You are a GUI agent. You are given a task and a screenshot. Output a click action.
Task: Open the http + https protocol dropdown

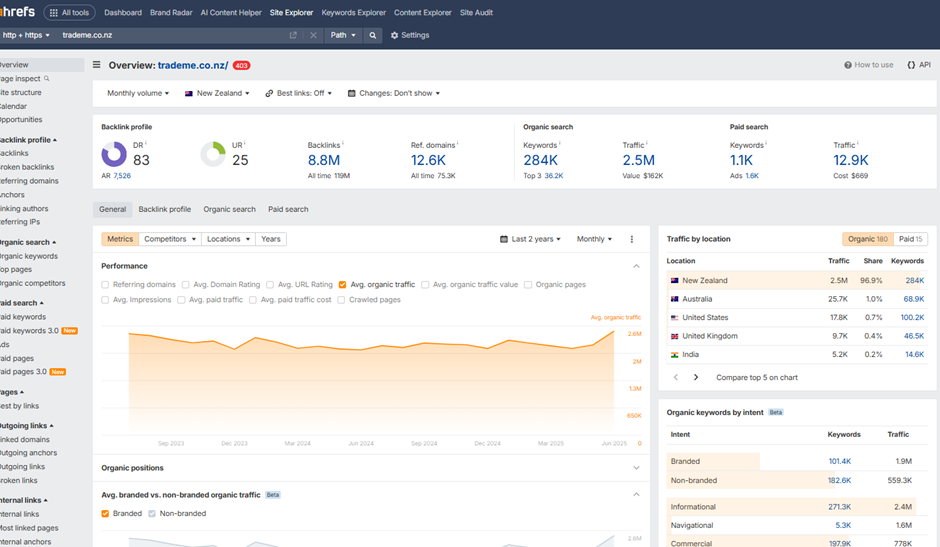[x=26, y=35]
